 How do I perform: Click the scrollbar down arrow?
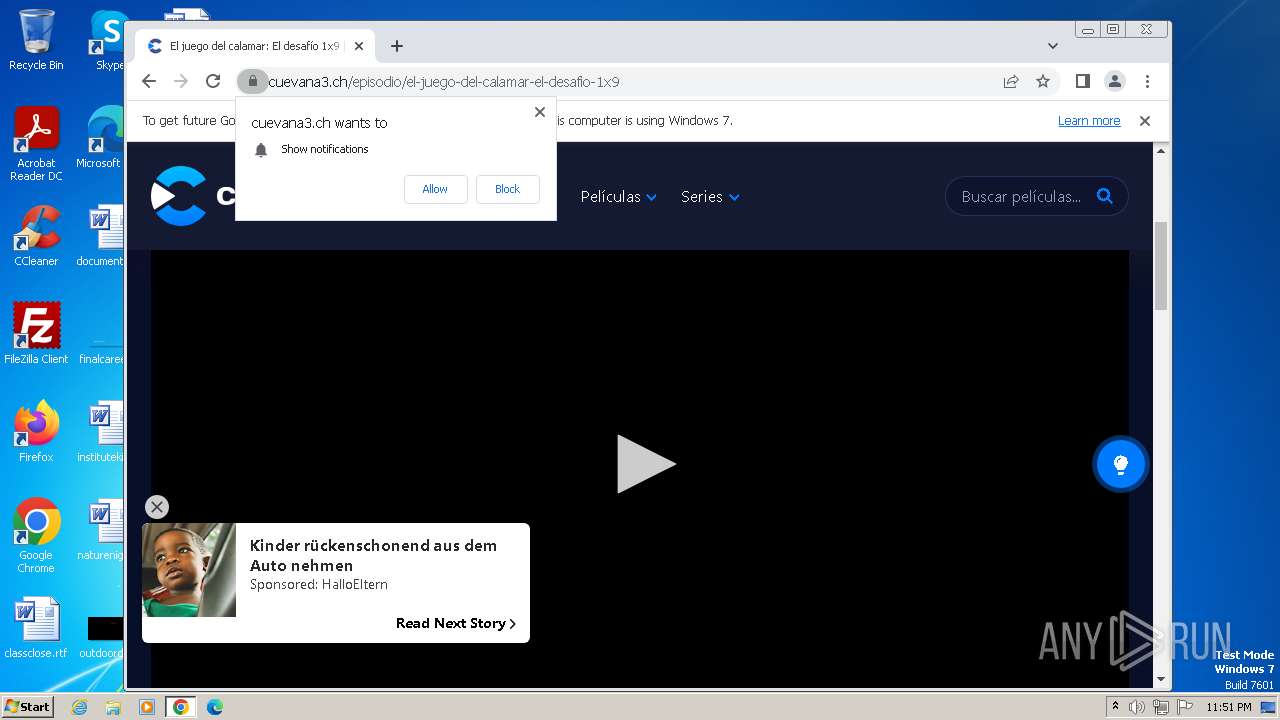[1161, 679]
